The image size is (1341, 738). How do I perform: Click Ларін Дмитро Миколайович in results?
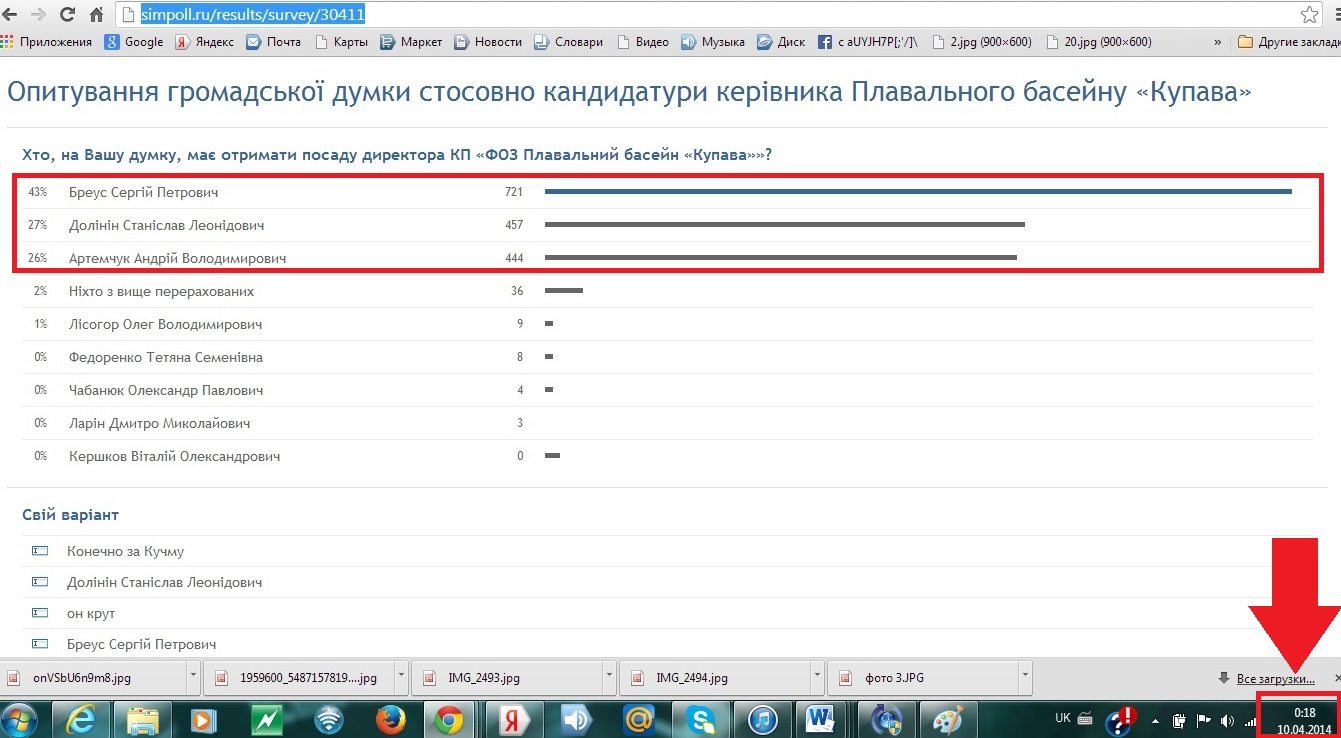(159, 423)
